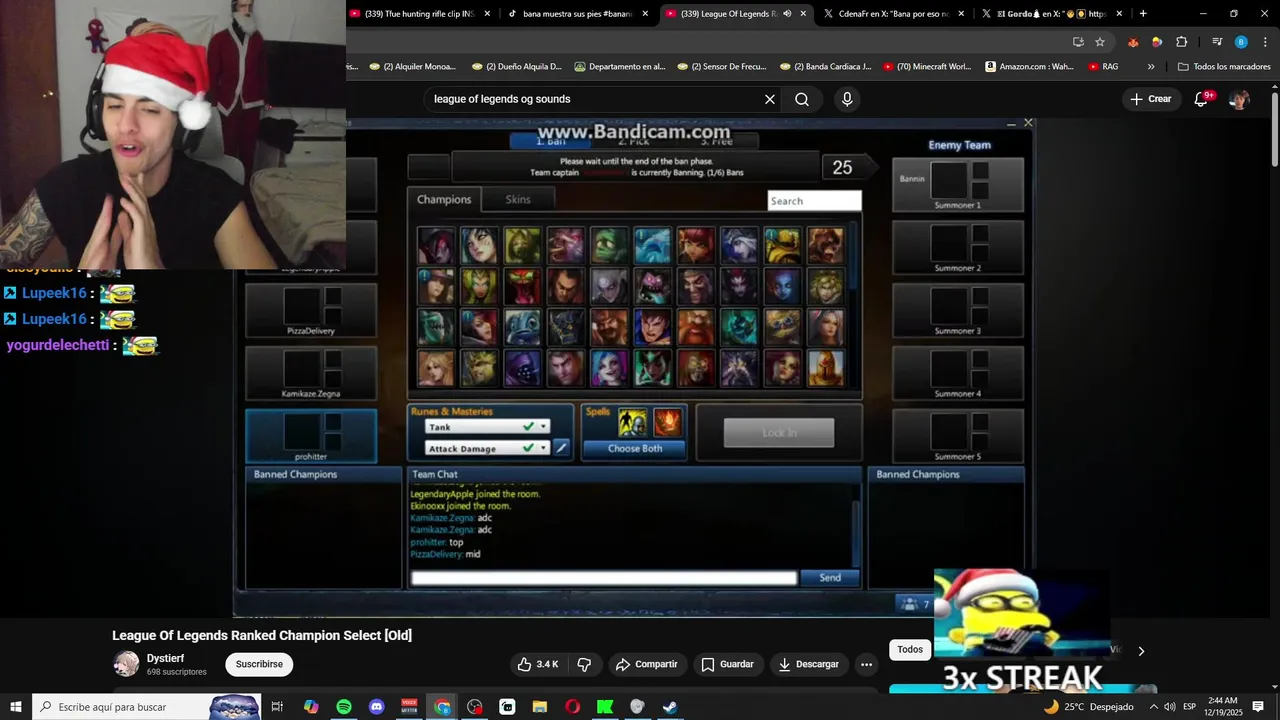Open Chrome profile button

point(1241,42)
